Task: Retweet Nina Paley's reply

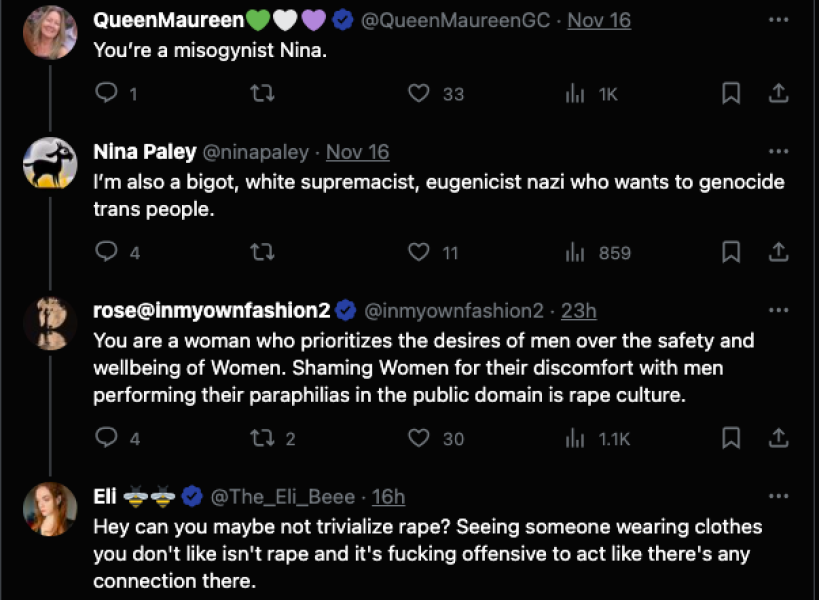Action: 263,252
